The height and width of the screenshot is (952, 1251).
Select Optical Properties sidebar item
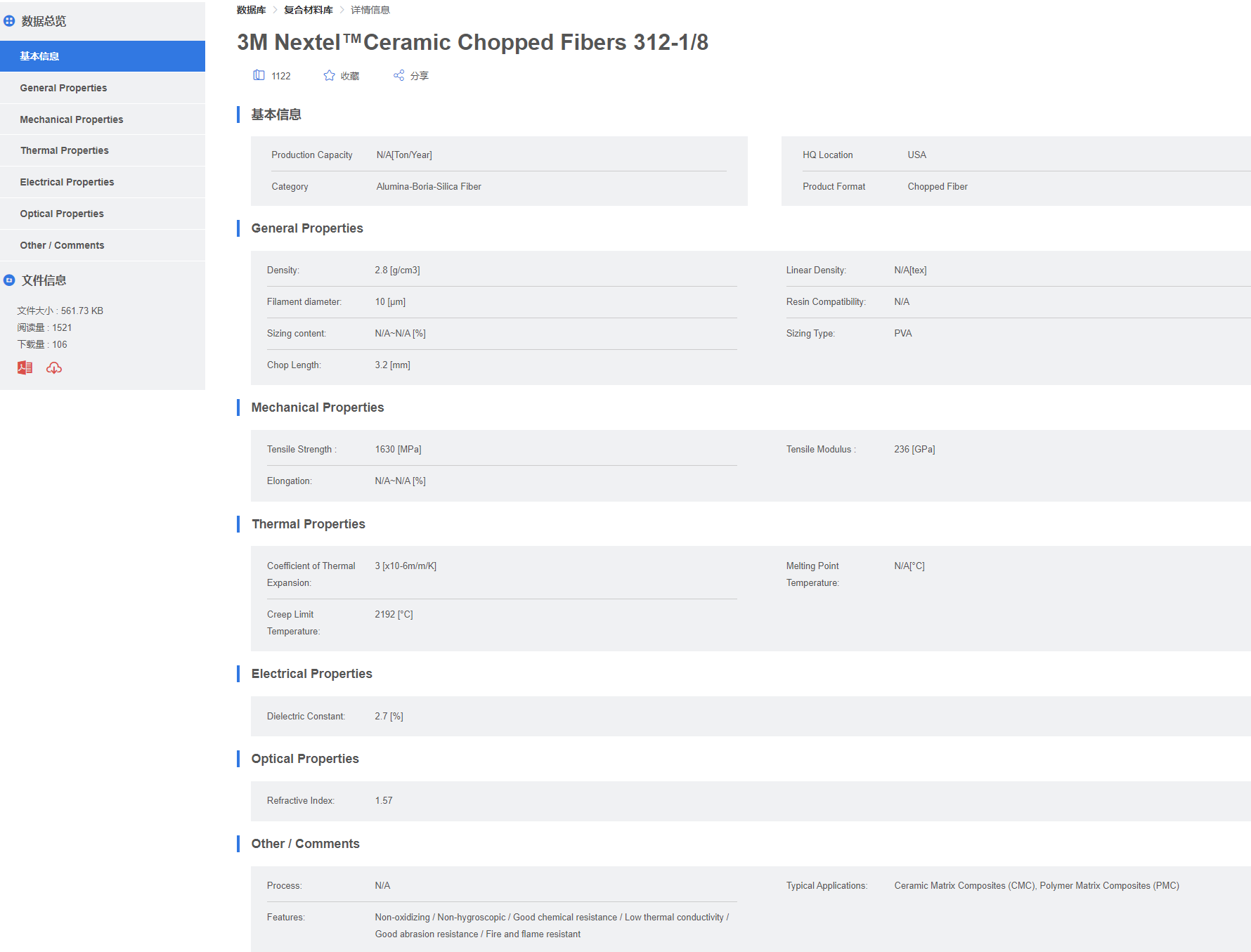click(x=103, y=214)
